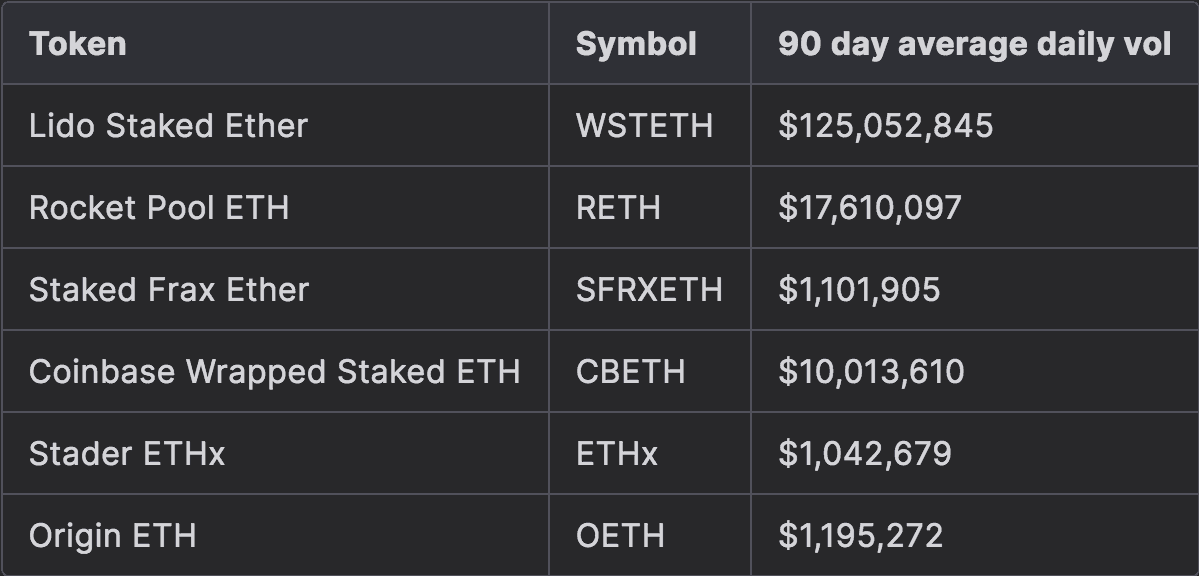Click the Lido Staked Ether cell
This screenshot has width=1199, height=576.
(x=168, y=126)
